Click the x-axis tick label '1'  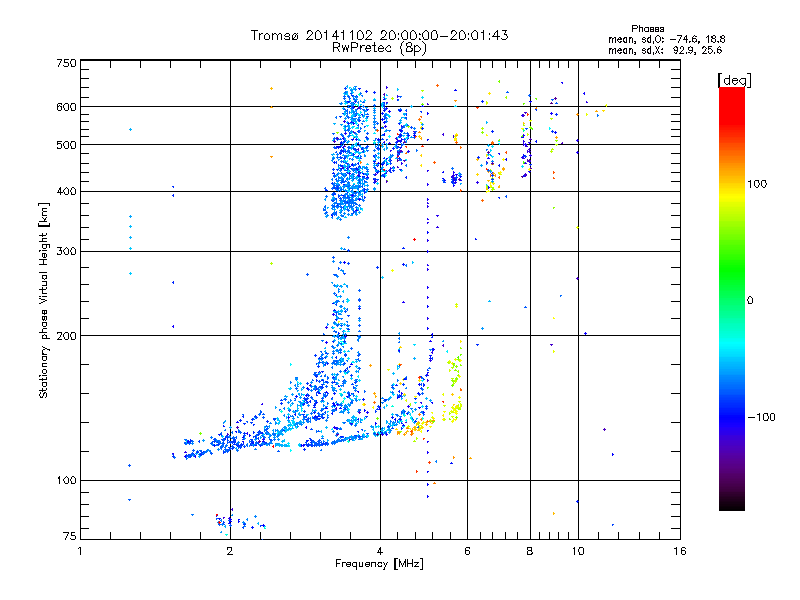point(80,551)
